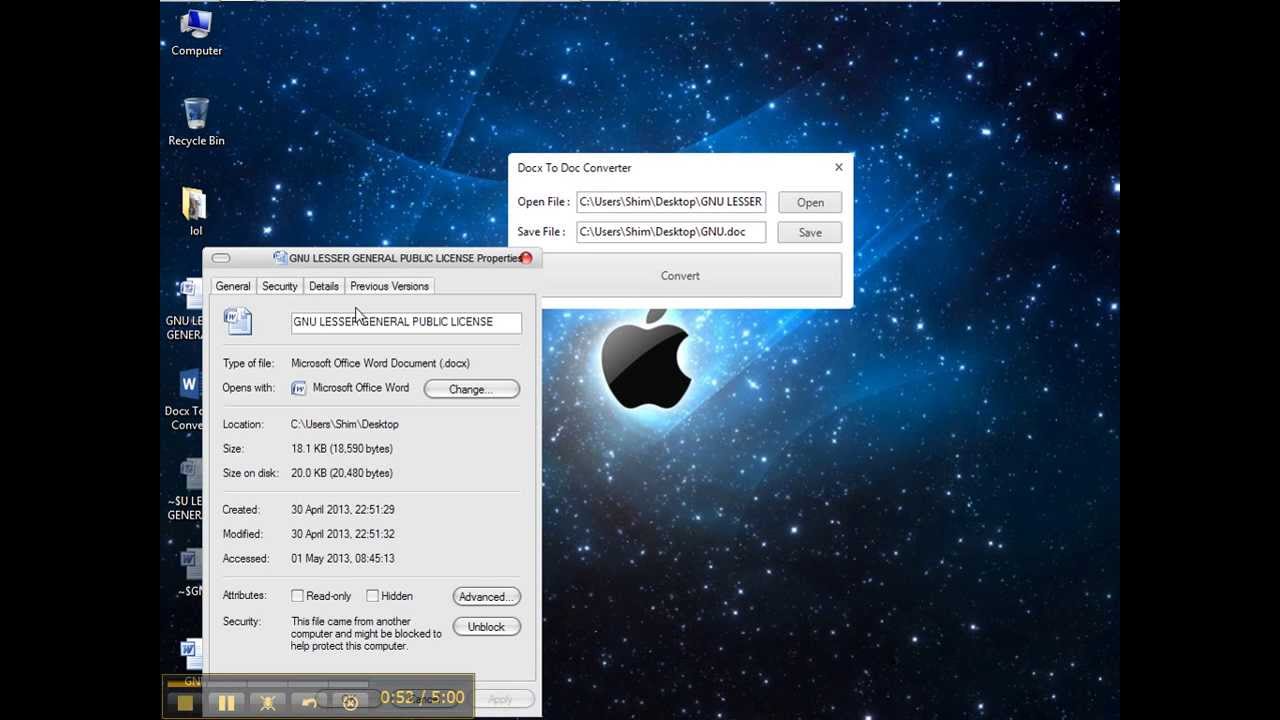Click the location text C:\Users\Shim\Desktop
Viewport: 1280px width, 720px height.
point(345,424)
